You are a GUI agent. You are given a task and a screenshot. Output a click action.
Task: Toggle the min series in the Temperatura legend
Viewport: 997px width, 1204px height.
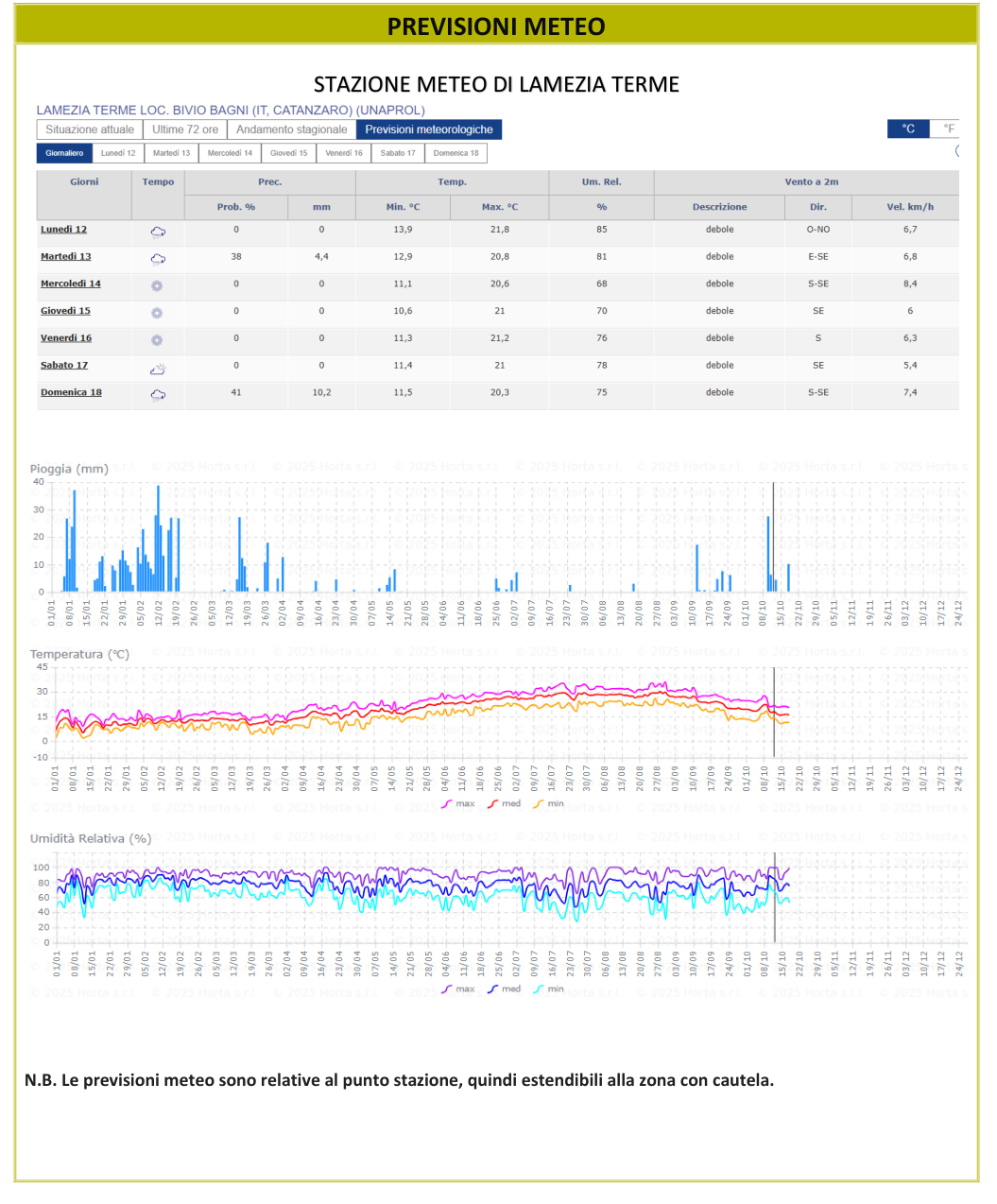click(548, 804)
